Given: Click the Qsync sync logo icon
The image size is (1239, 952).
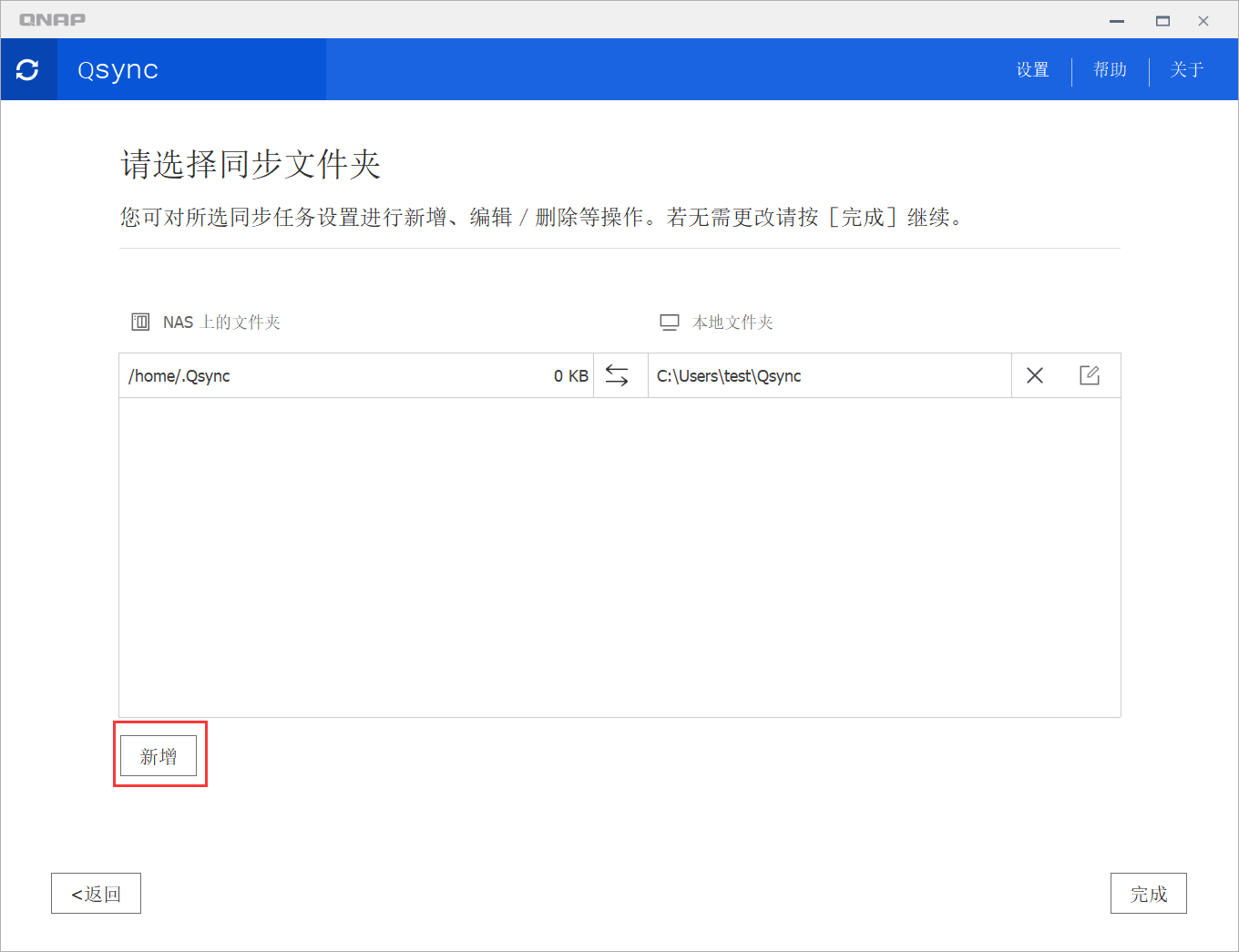Looking at the screenshot, I should [28, 69].
